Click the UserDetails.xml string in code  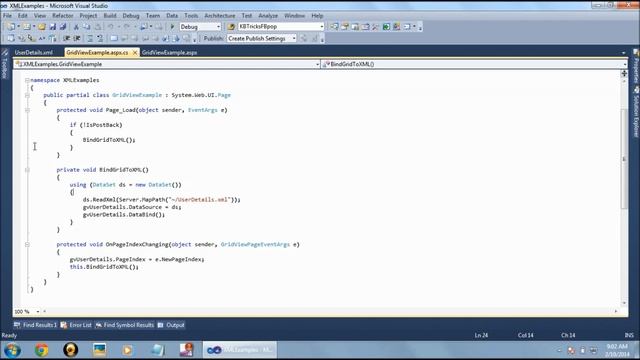point(202,200)
